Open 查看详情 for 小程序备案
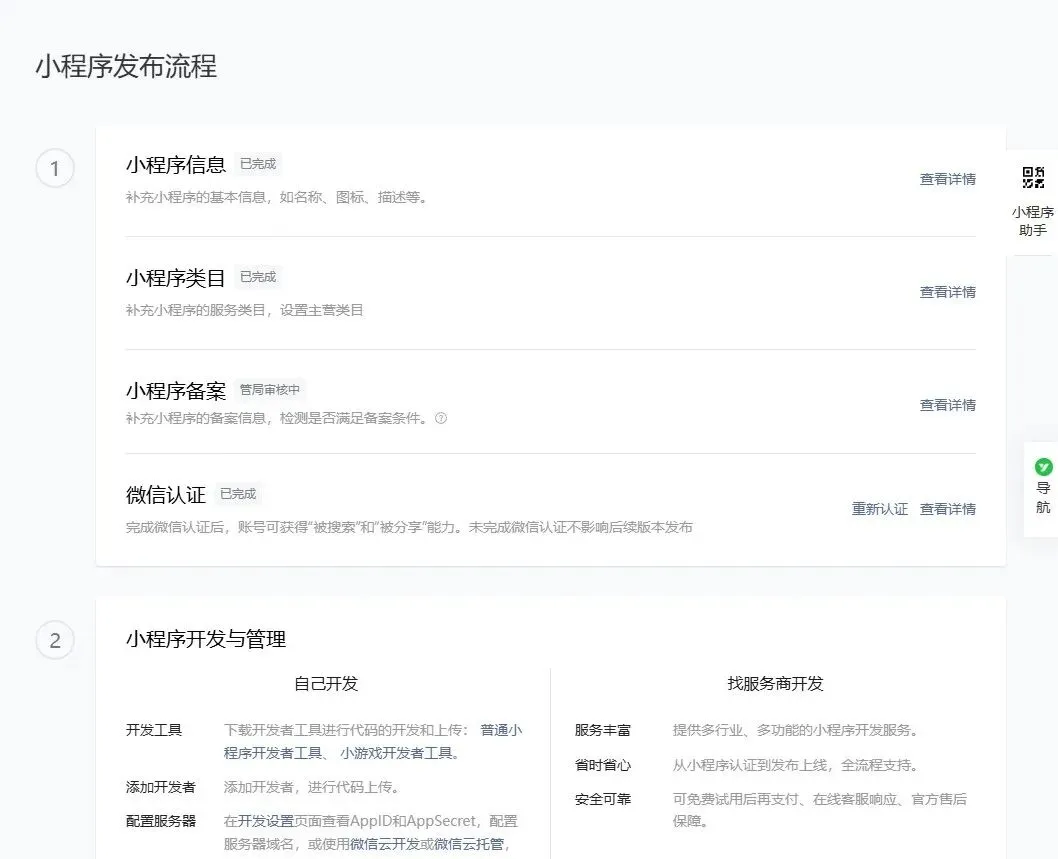The height and width of the screenshot is (859, 1058). point(947,405)
